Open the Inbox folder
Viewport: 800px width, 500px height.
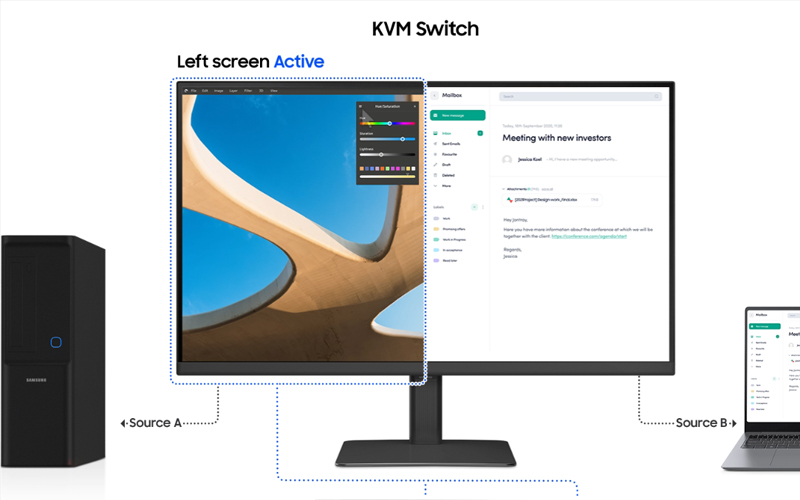(446, 133)
